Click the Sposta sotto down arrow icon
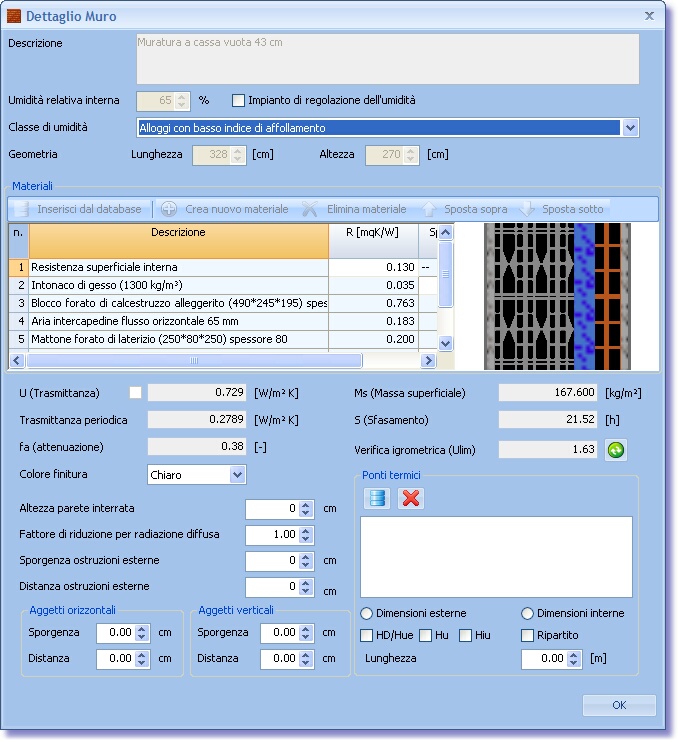Screen dimensions: 678x742 527,209
